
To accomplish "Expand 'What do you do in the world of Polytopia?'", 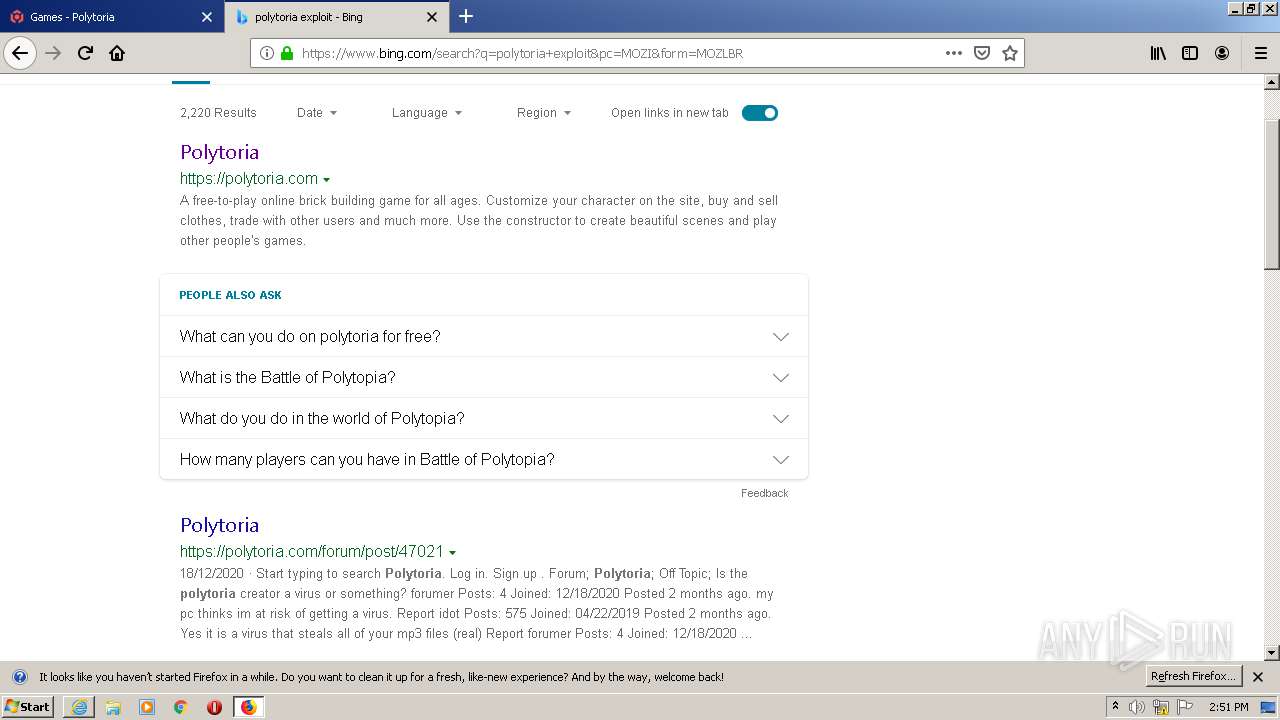I will tap(484, 418).
